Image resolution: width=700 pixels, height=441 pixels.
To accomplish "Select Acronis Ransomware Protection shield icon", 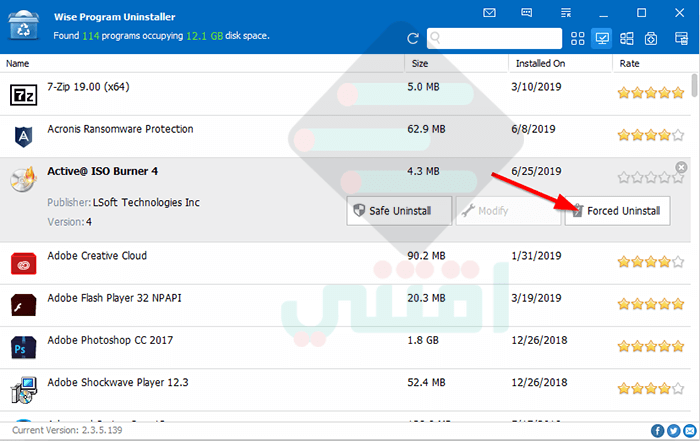I will pos(23,137).
